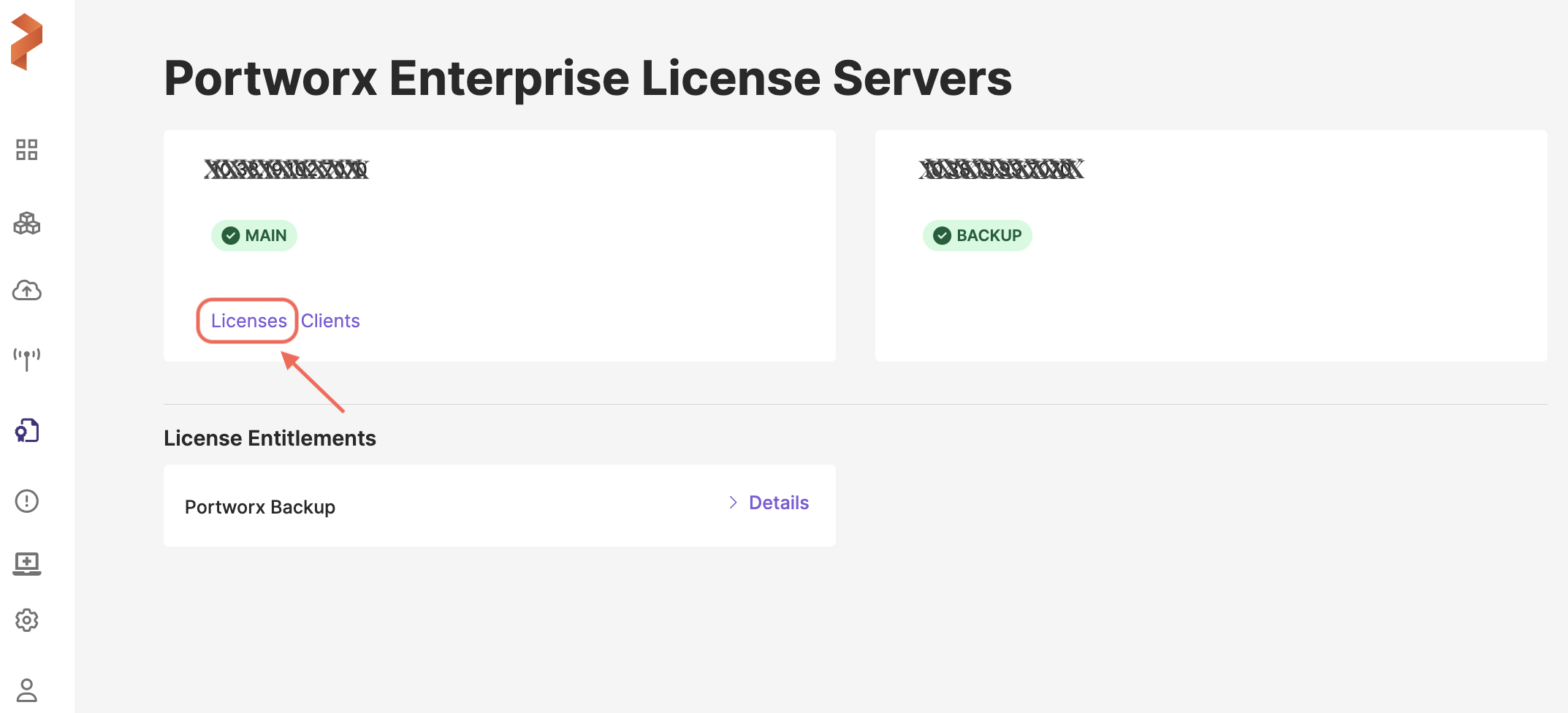Image resolution: width=1568 pixels, height=713 pixels.
Task: Click the Portworx Backup entitlement label
Action: pyautogui.click(x=260, y=507)
